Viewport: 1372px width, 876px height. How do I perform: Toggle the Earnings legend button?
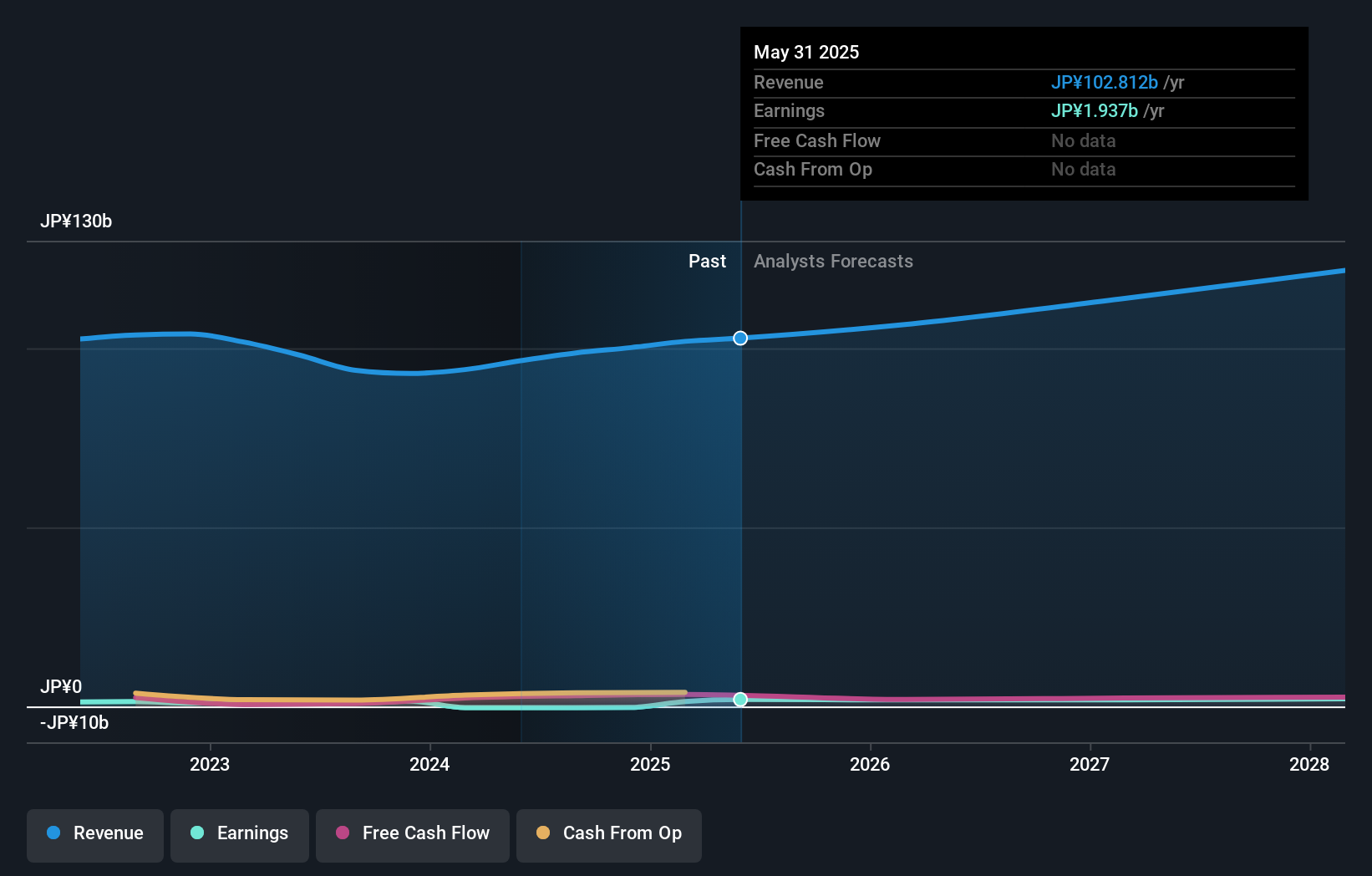coord(240,835)
